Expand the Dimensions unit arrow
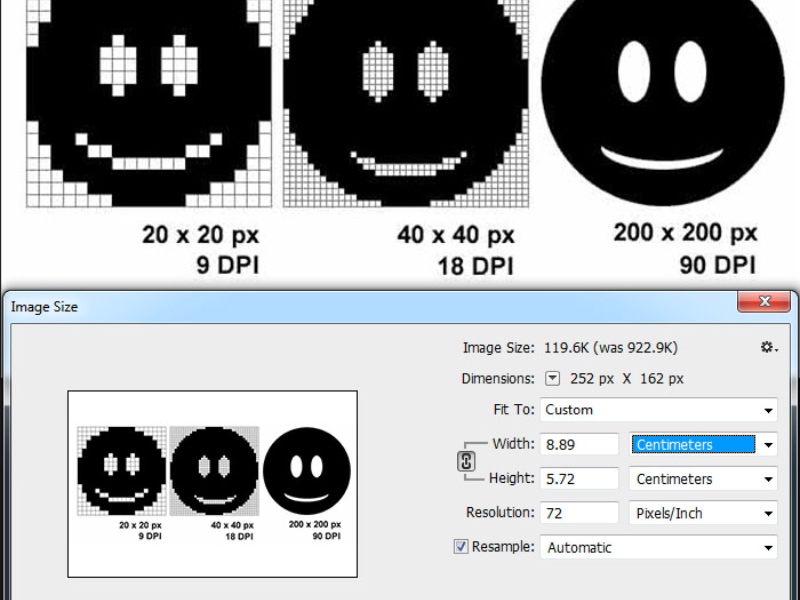800x600 pixels. [x=553, y=379]
